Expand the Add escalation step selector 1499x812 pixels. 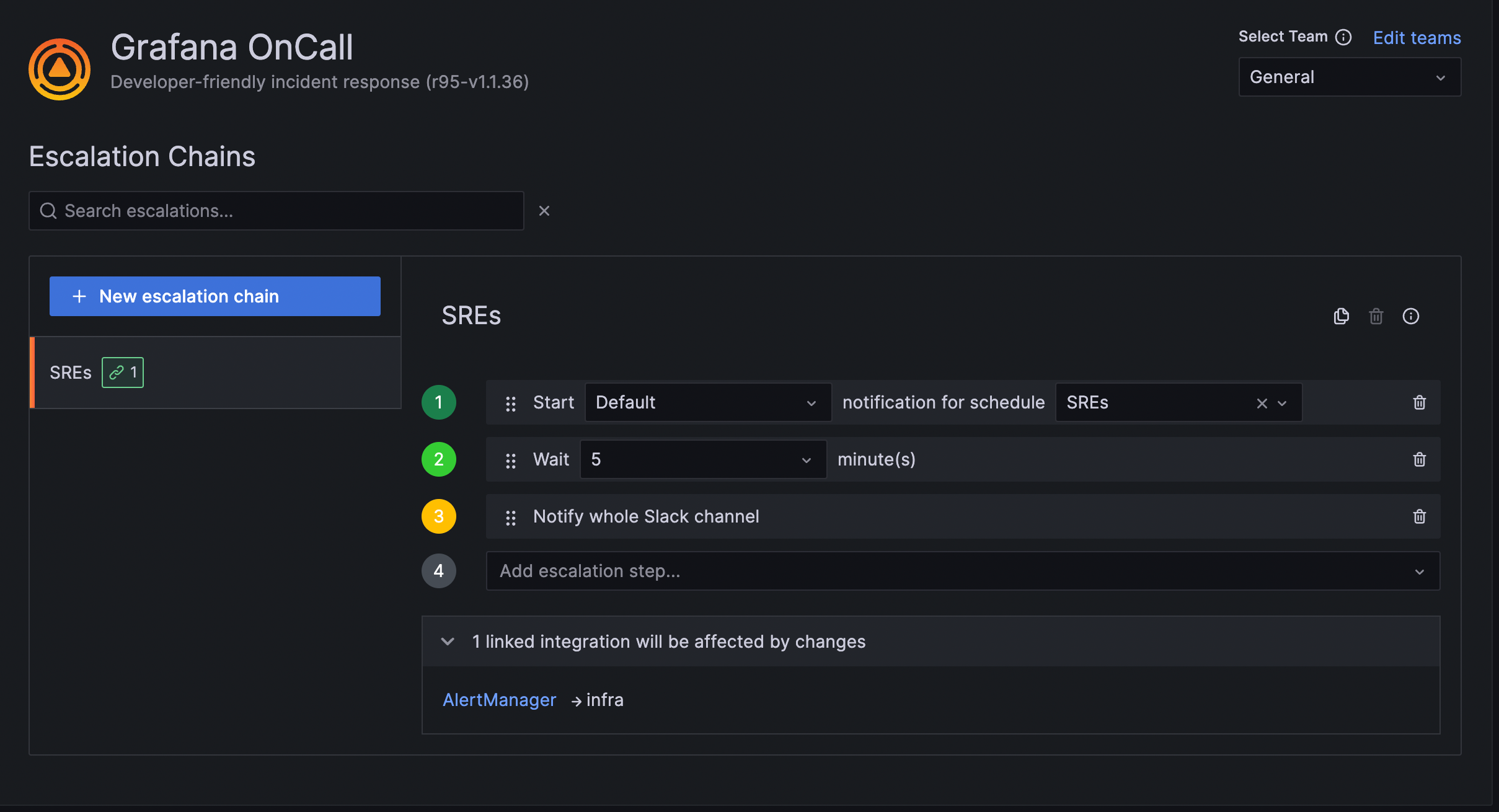point(961,570)
